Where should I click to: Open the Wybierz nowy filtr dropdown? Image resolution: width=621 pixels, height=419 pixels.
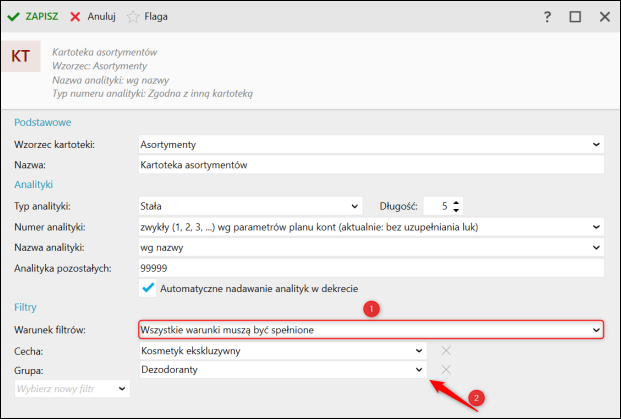pos(122,389)
